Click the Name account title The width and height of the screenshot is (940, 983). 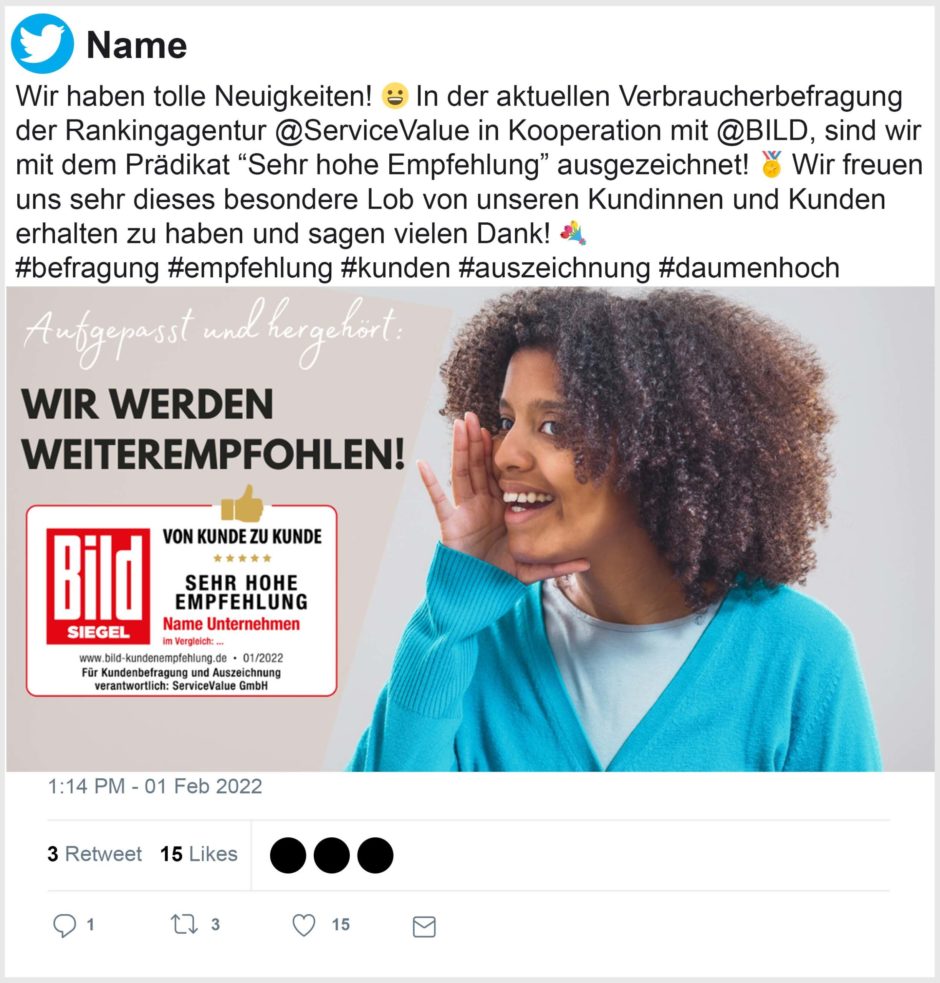tap(137, 45)
